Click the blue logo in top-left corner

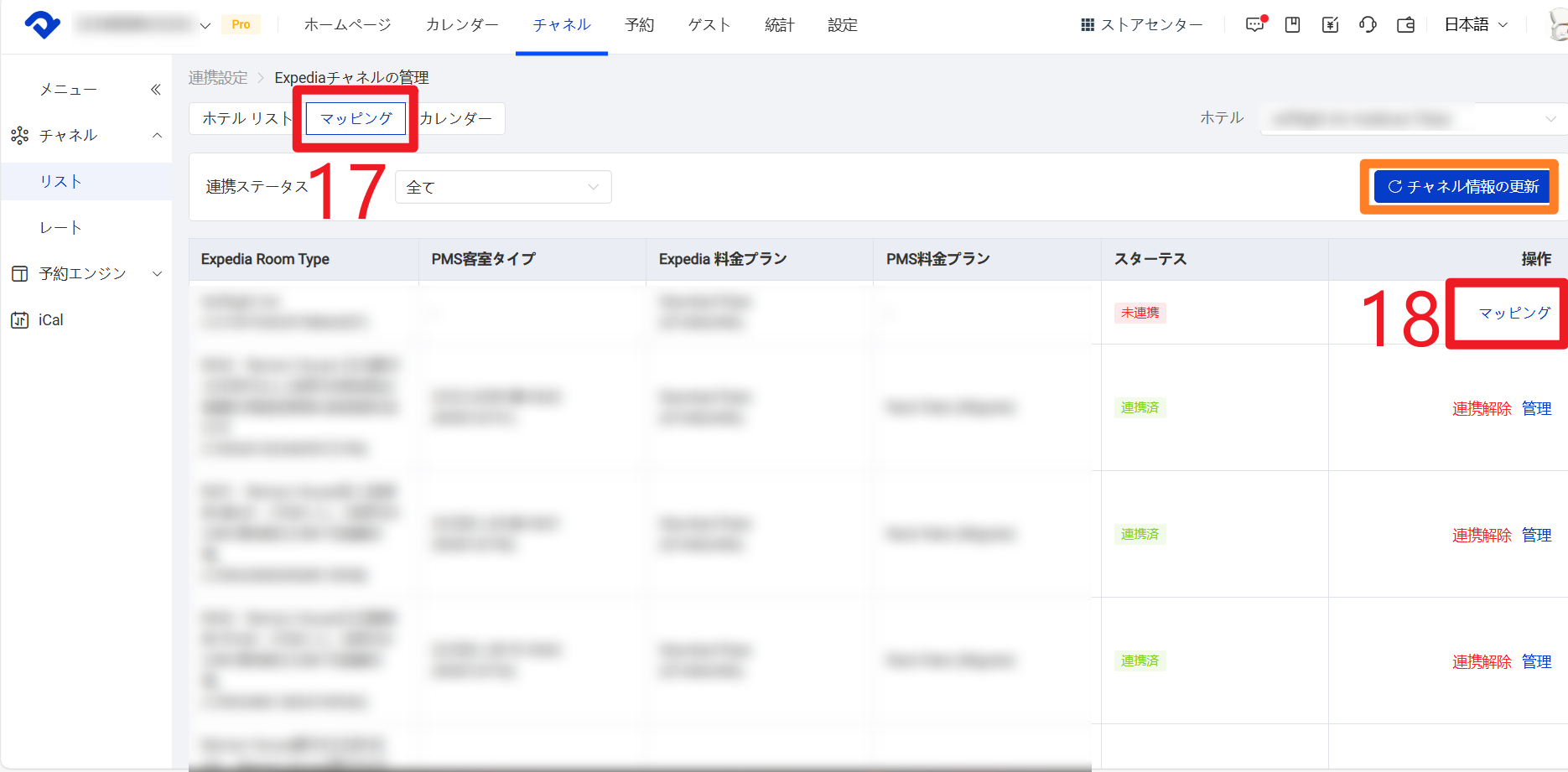[x=42, y=24]
